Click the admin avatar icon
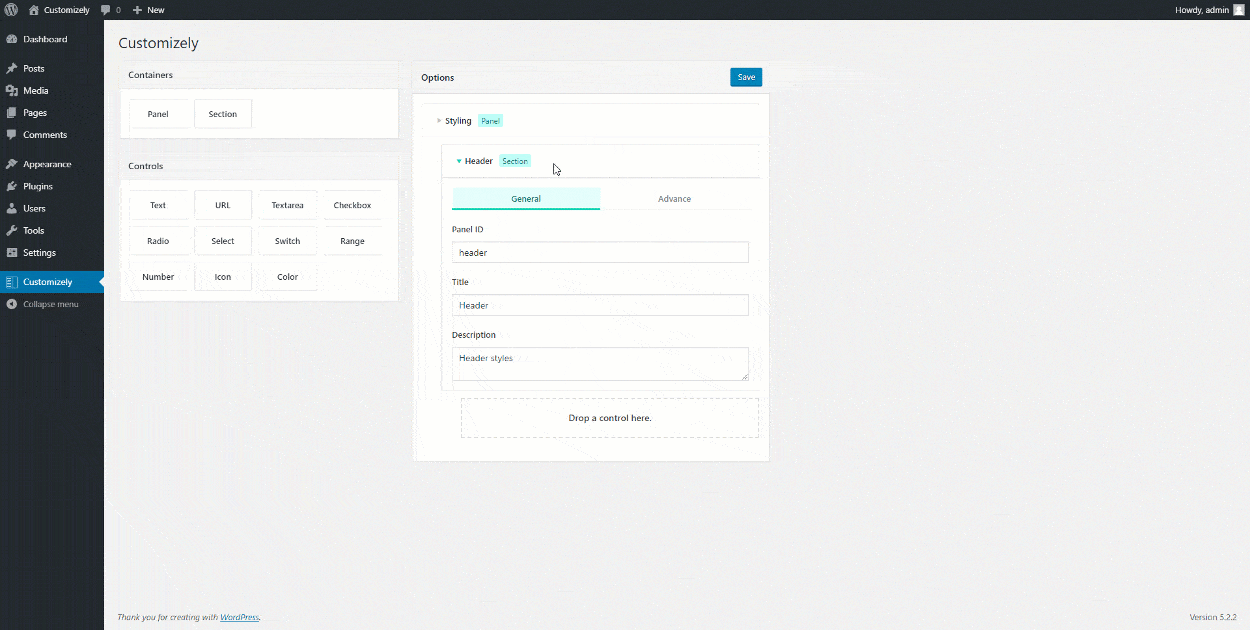Viewport: 1250px width, 630px height. (1239, 10)
